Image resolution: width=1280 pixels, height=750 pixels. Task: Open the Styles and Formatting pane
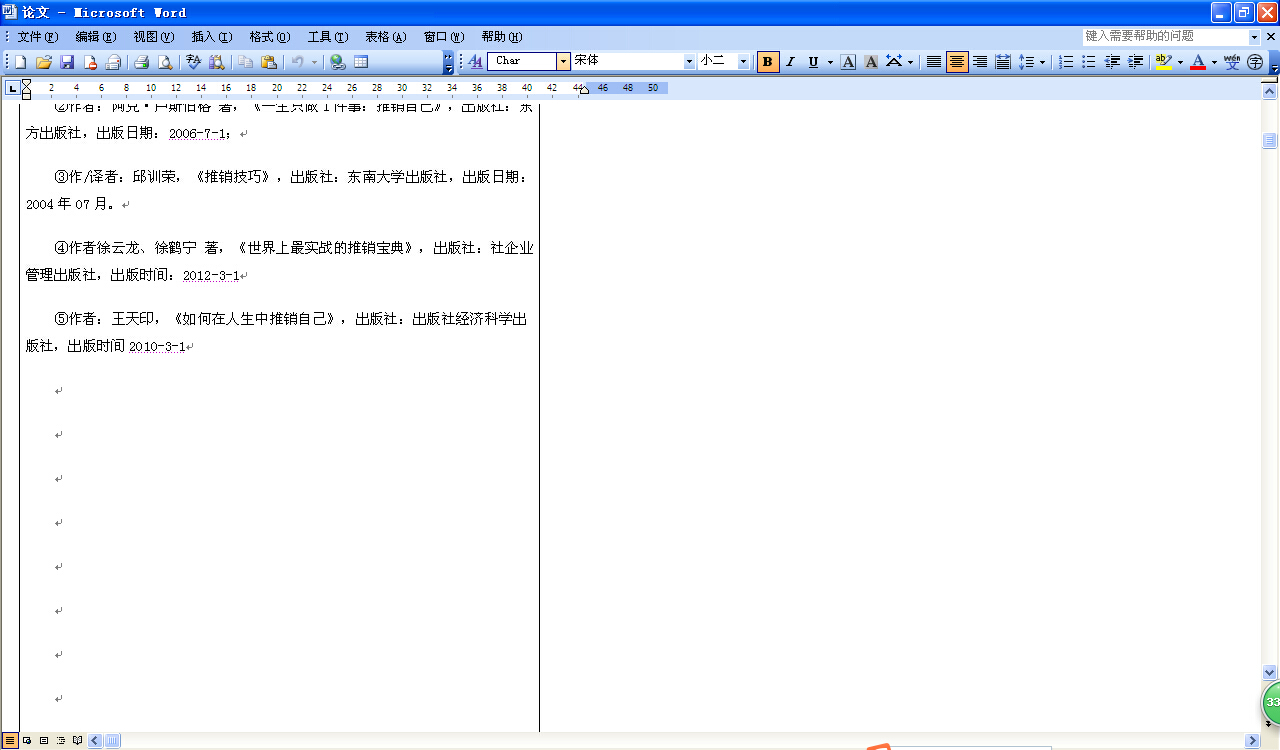pyautogui.click(x=476, y=62)
